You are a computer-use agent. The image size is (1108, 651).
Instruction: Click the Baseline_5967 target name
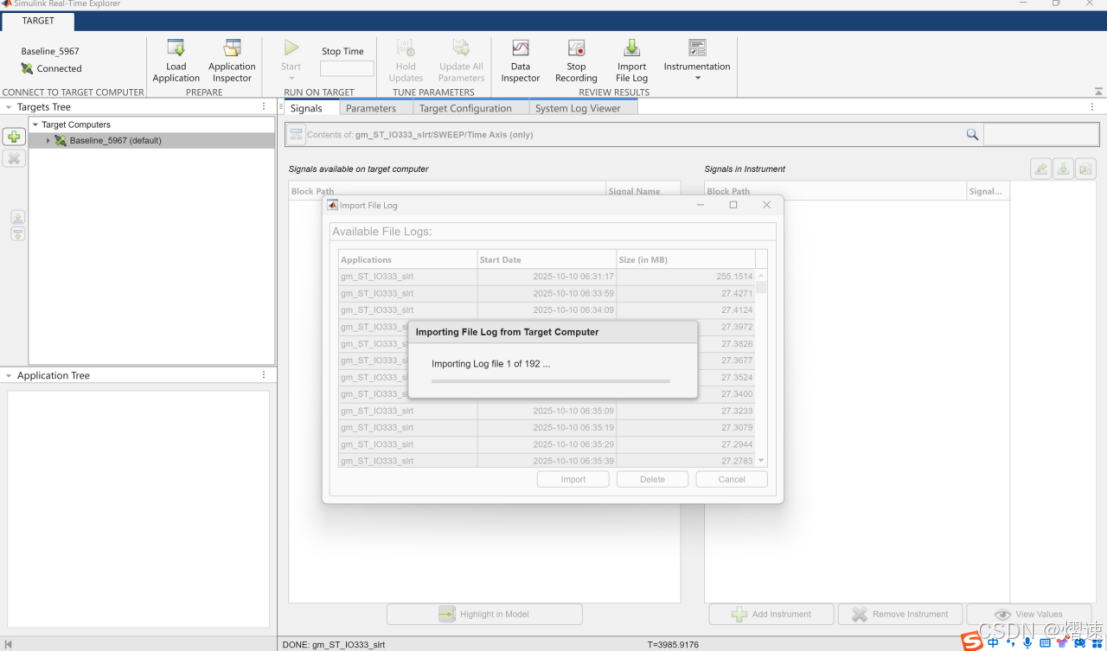click(50, 51)
